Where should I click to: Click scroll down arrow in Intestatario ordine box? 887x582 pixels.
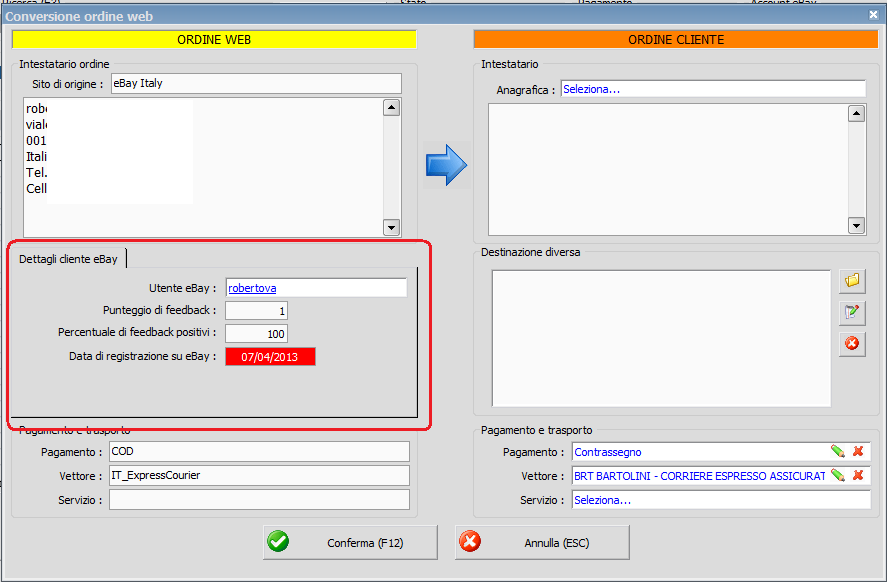391,227
